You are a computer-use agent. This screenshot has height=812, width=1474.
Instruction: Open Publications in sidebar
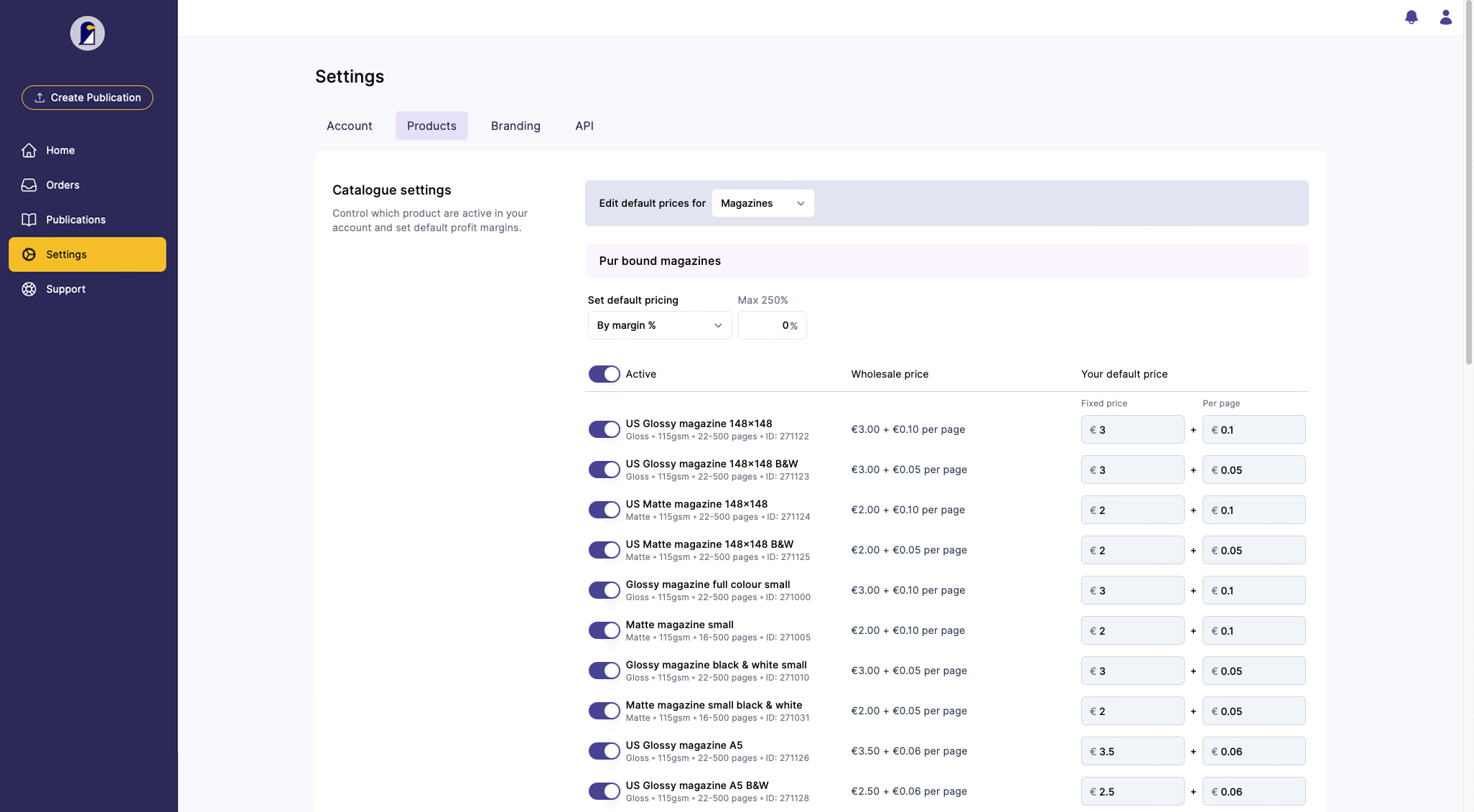pyautogui.click(x=88, y=220)
